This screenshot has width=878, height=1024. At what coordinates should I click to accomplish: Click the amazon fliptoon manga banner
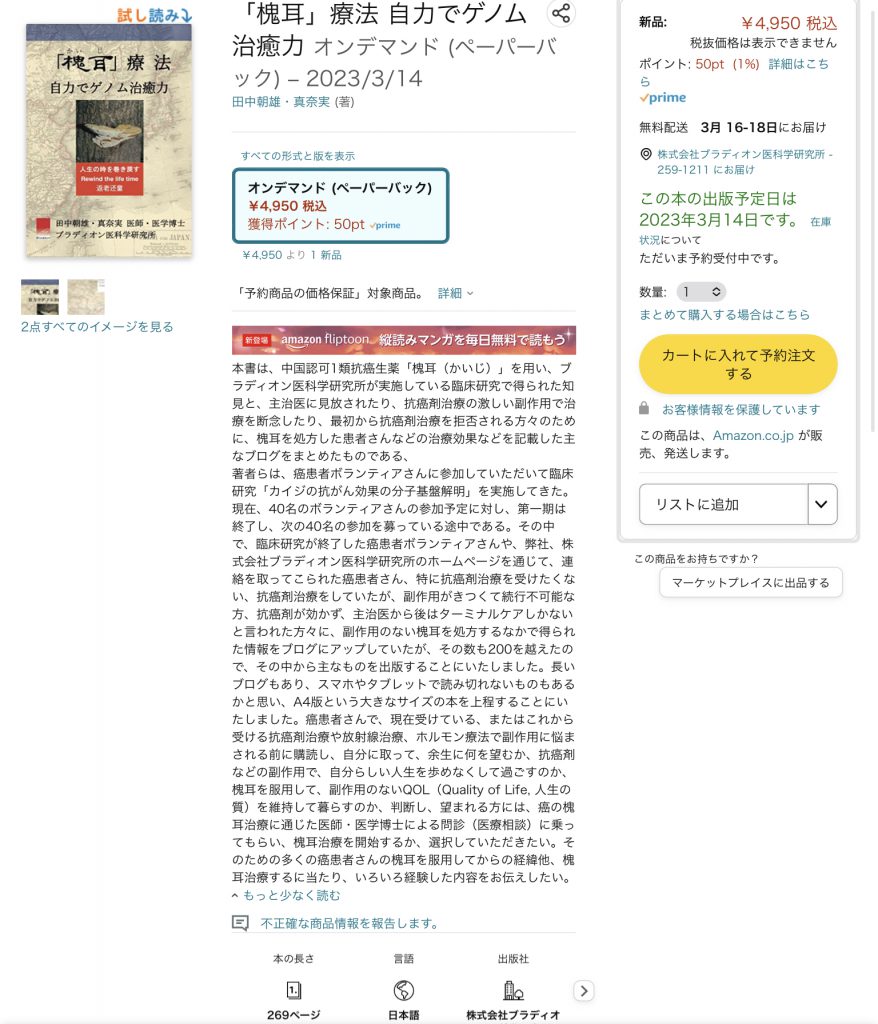tap(404, 340)
